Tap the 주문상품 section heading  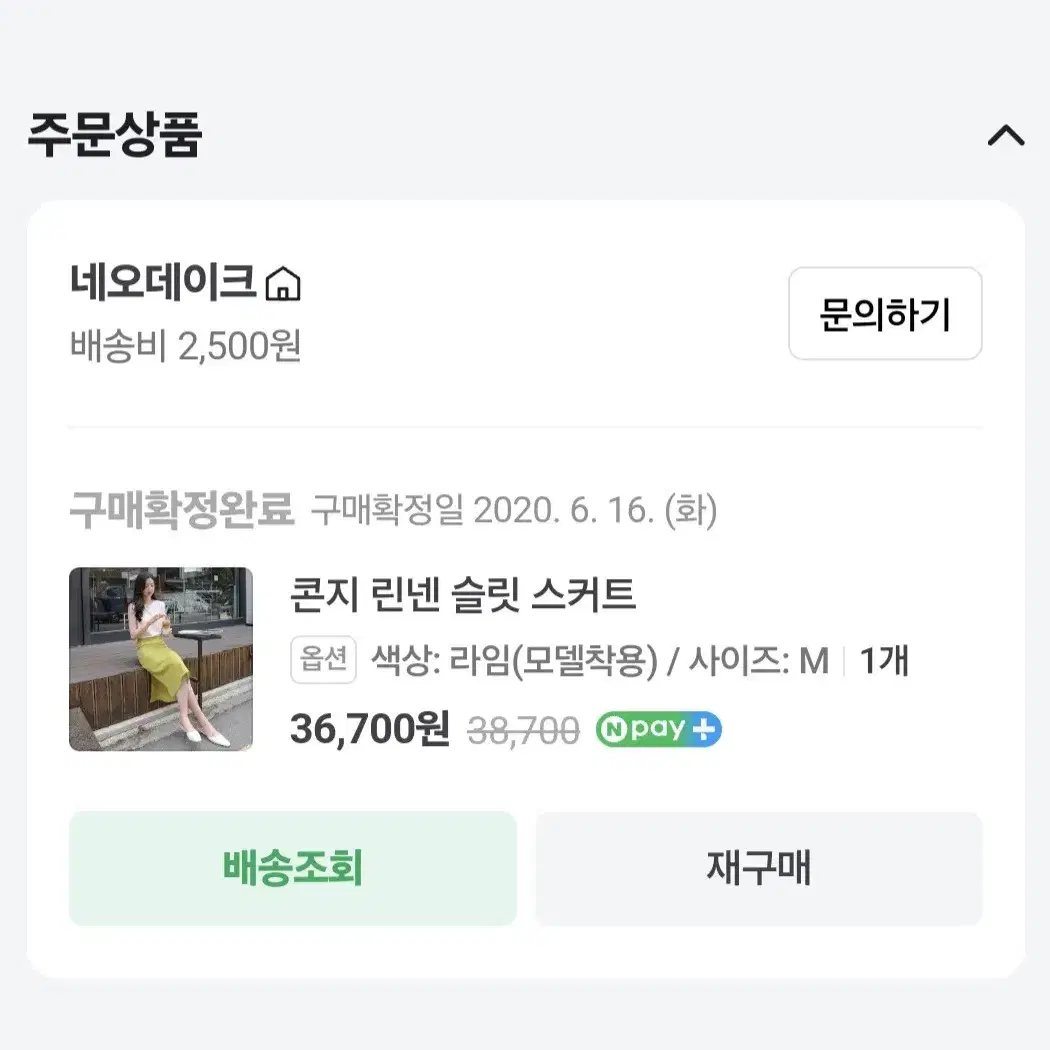pos(114,135)
